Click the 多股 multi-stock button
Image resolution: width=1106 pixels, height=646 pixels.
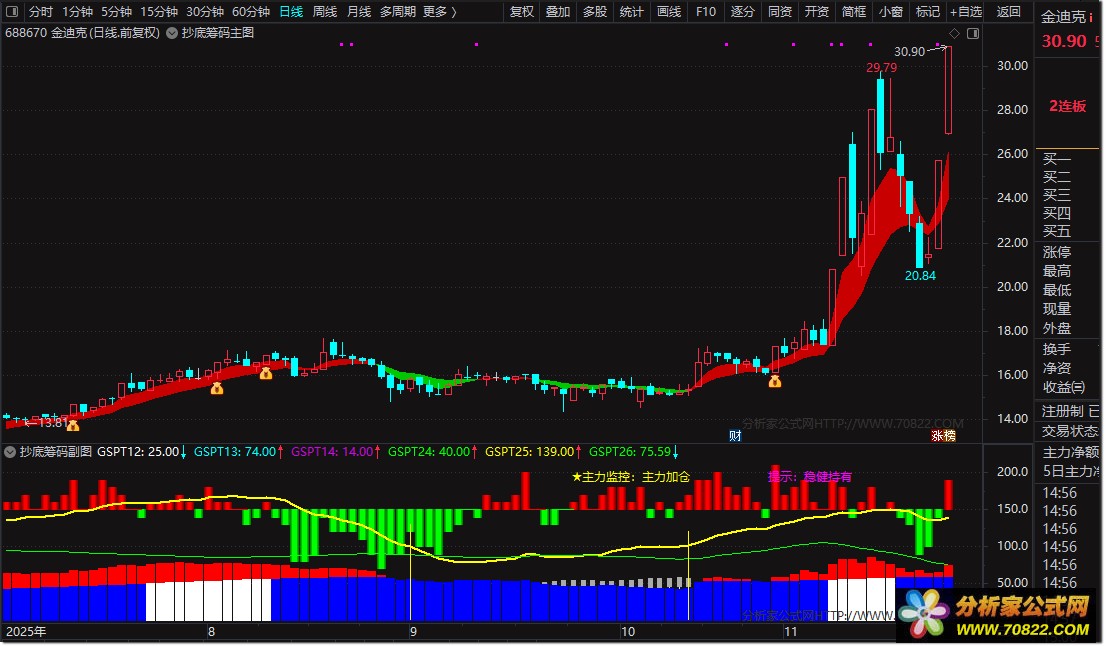pos(595,11)
